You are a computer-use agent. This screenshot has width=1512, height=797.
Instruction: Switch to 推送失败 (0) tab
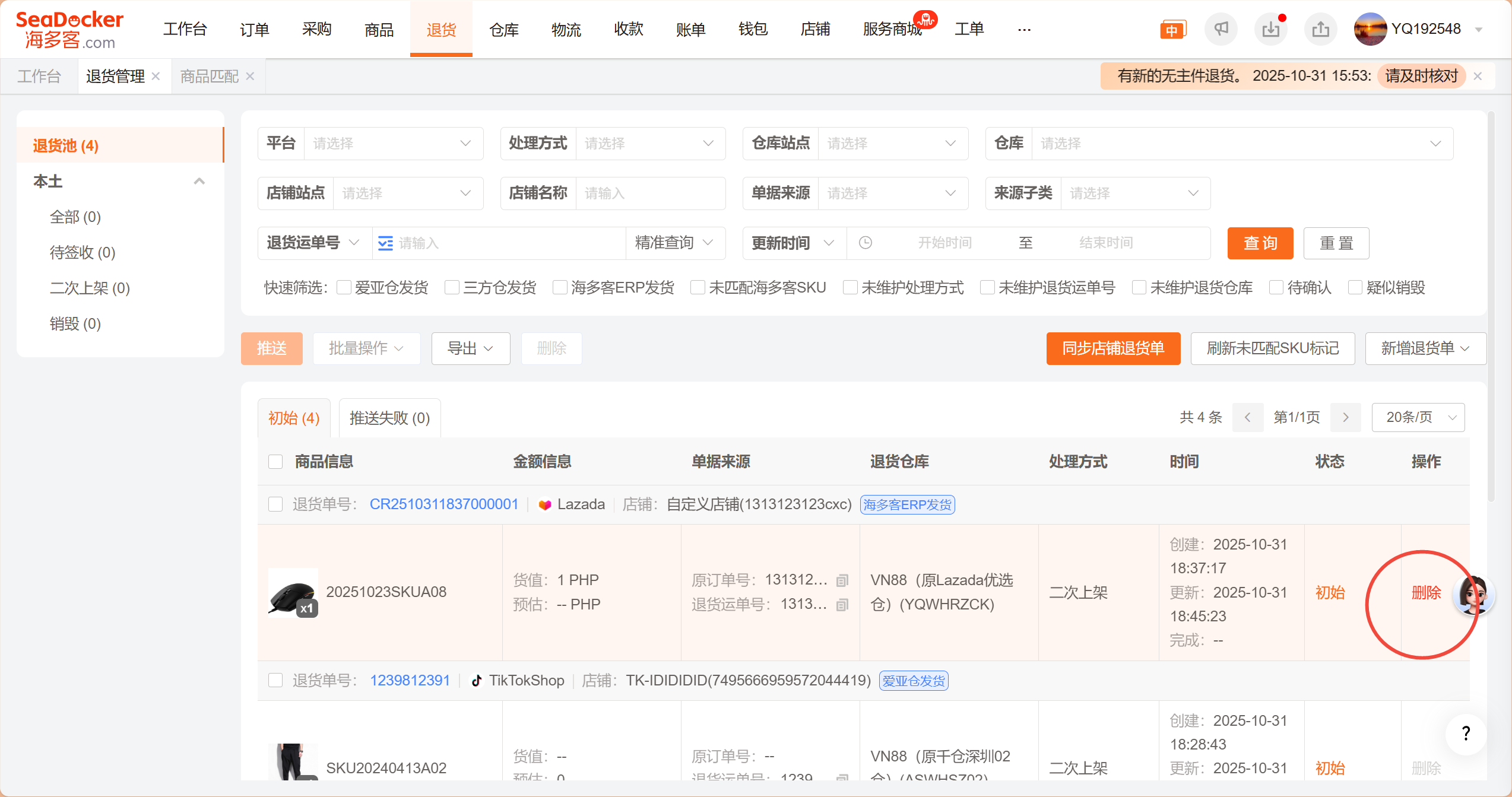click(389, 418)
